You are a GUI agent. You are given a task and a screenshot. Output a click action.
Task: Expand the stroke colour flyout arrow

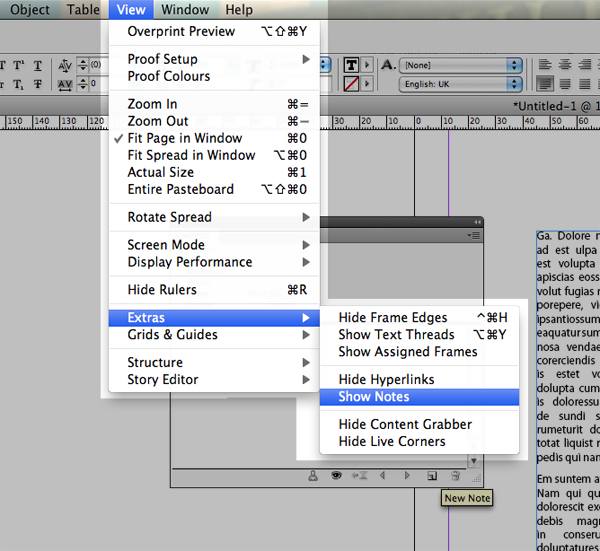[367, 83]
